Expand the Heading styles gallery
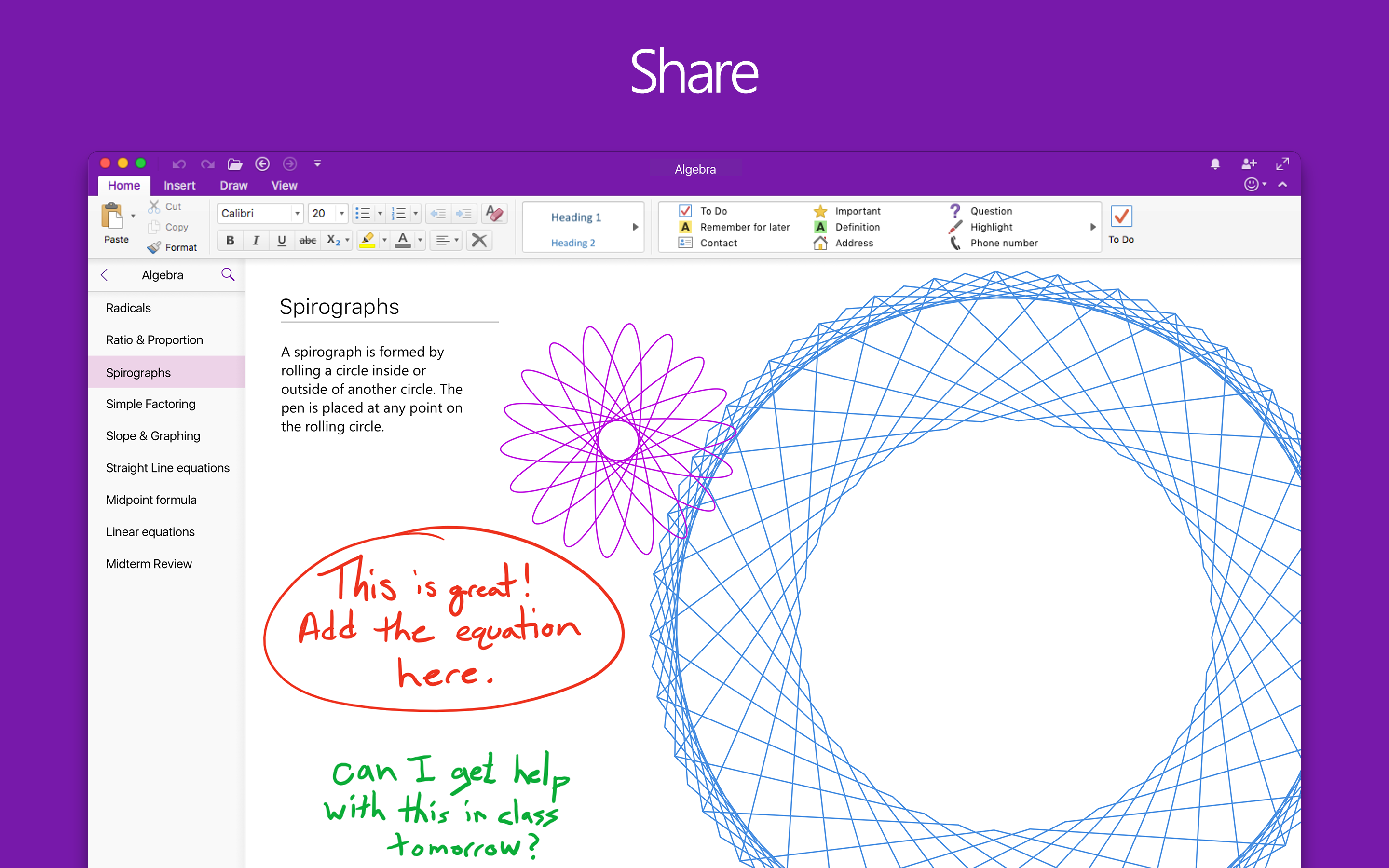 [x=635, y=227]
